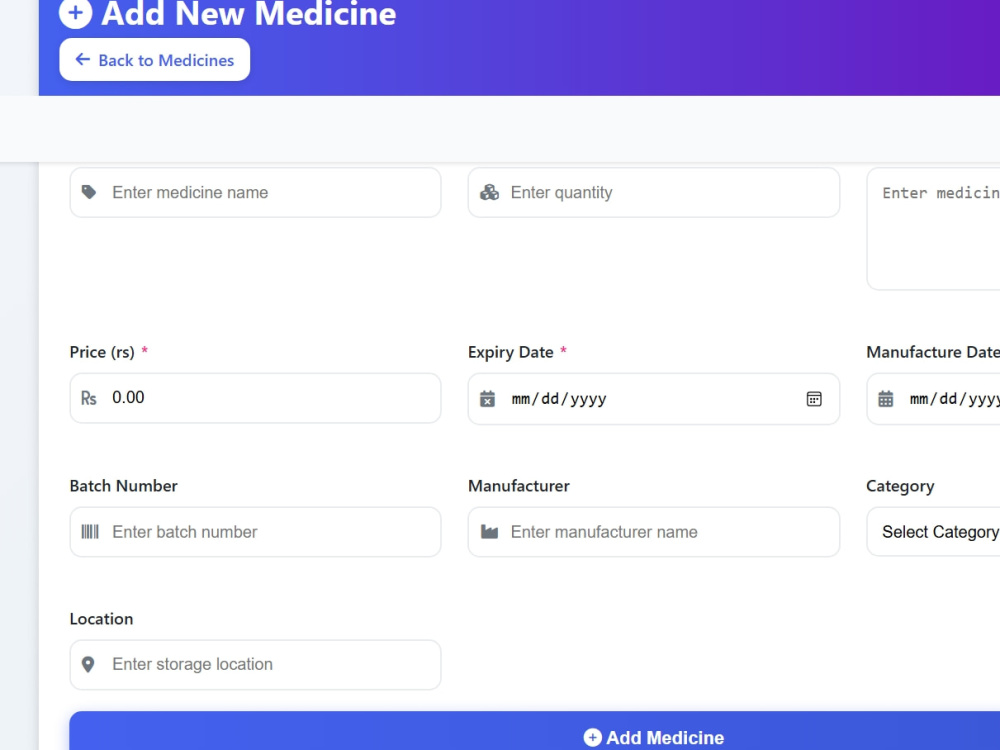
Task: Focus the Enter storage location field
Action: [x=255, y=665]
